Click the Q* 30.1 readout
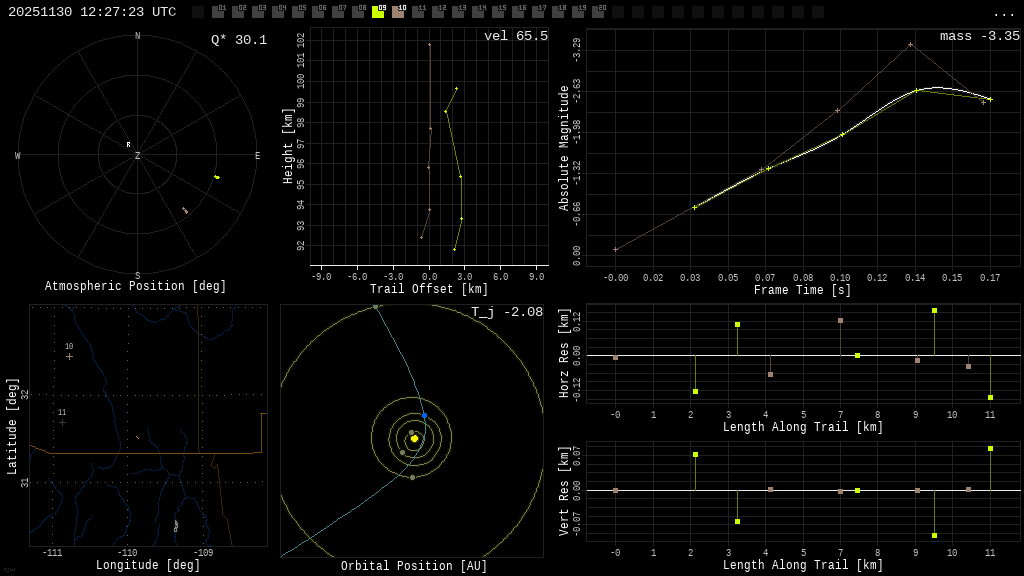 (x=239, y=40)
